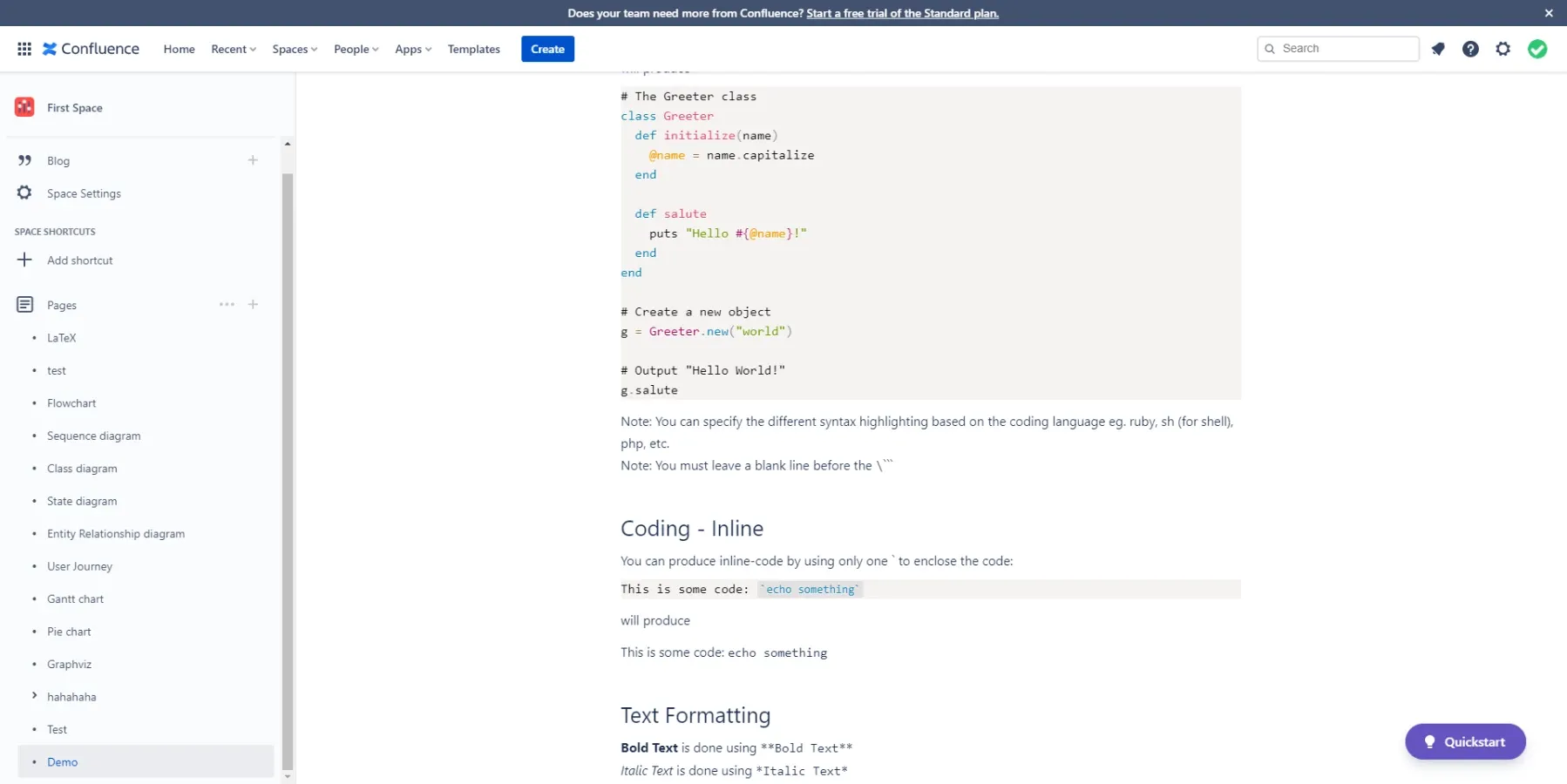The height and width of the screenshot is (784, 1567).
Task: Open the Pie chart page
Action: click(69, 632)
